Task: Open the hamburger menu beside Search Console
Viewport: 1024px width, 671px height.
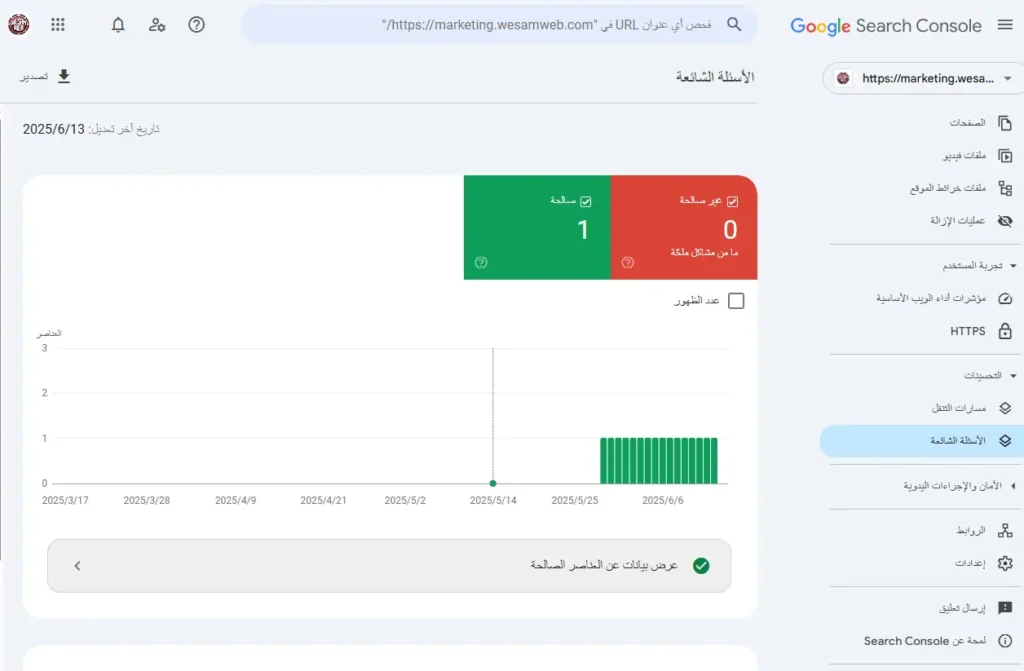Action: (1004, 25)
